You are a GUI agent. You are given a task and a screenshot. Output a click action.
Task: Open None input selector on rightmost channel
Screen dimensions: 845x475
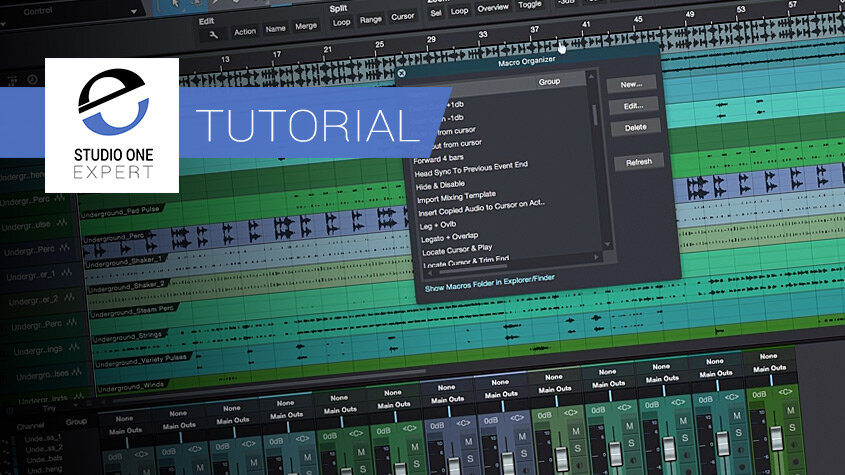click(768, 356)
